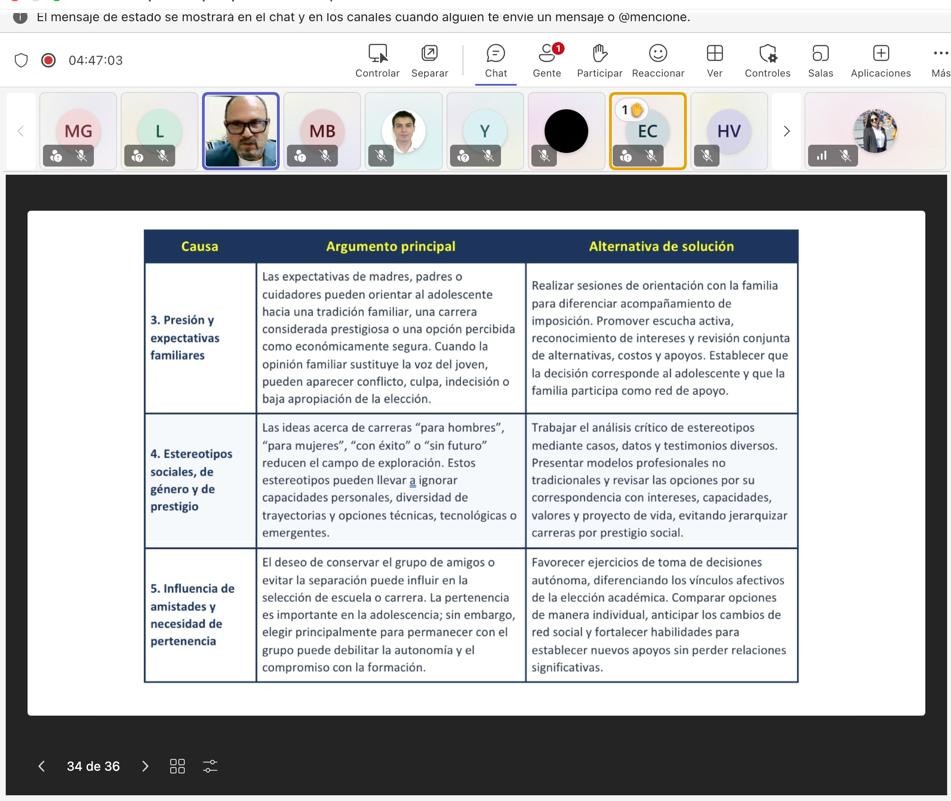Image resolution: width=951 pixels, height=801 pixels.
Task: Open the slide grid view
Action: pyautogui.click(x=177, y=766)
